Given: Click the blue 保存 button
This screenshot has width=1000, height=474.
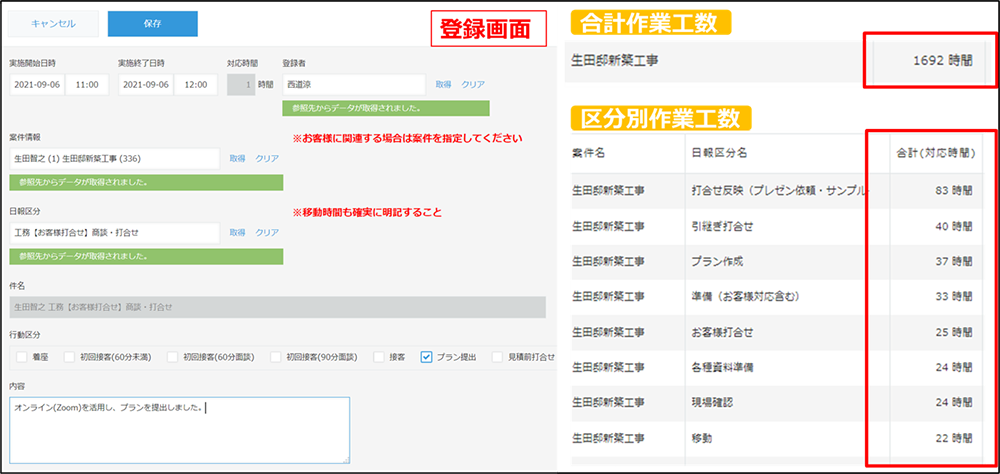Looking at the screenshot, I should pyautogui.click(x=152, y=24).
